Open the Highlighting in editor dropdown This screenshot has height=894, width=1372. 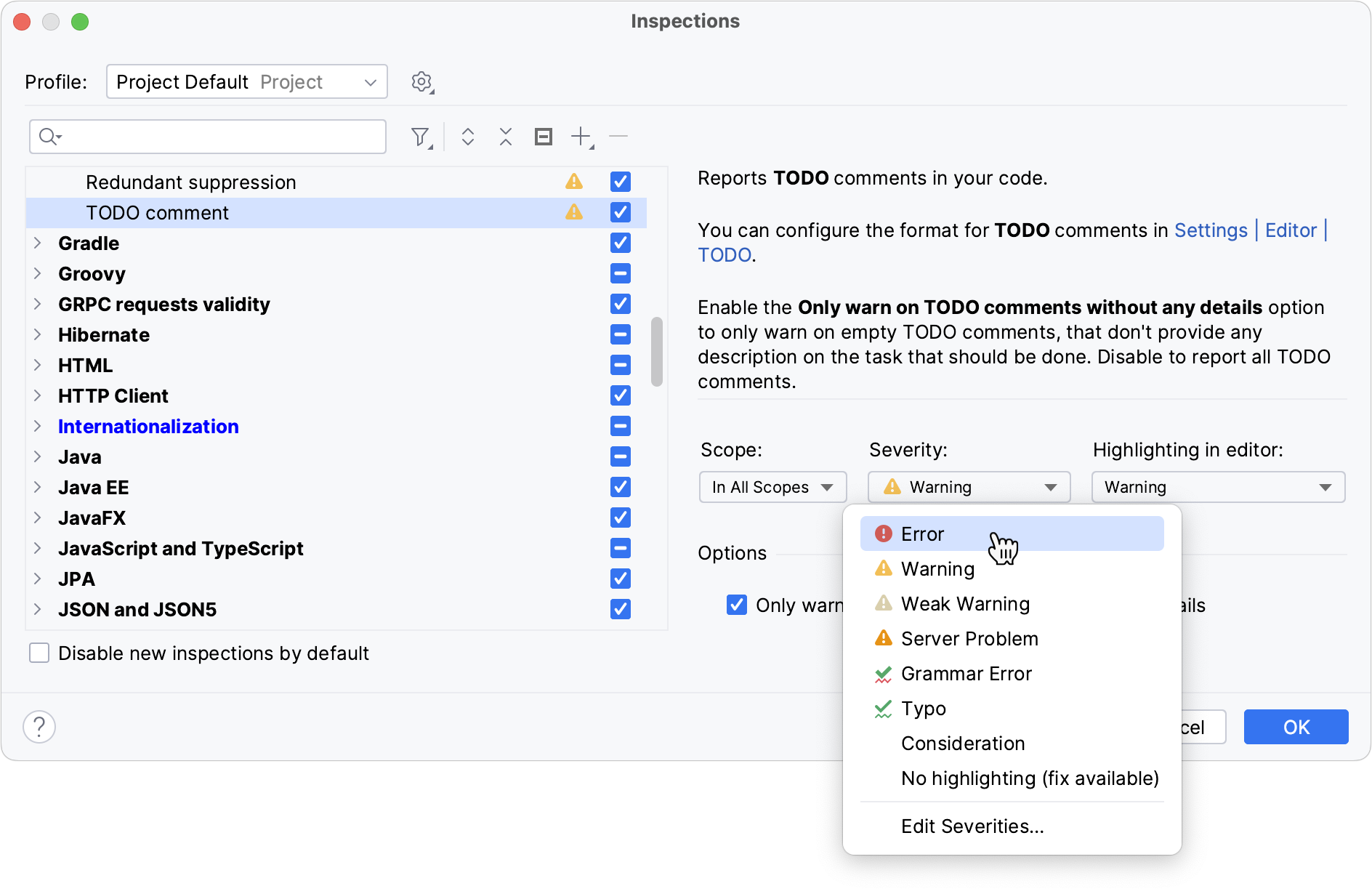point(1218,487)
